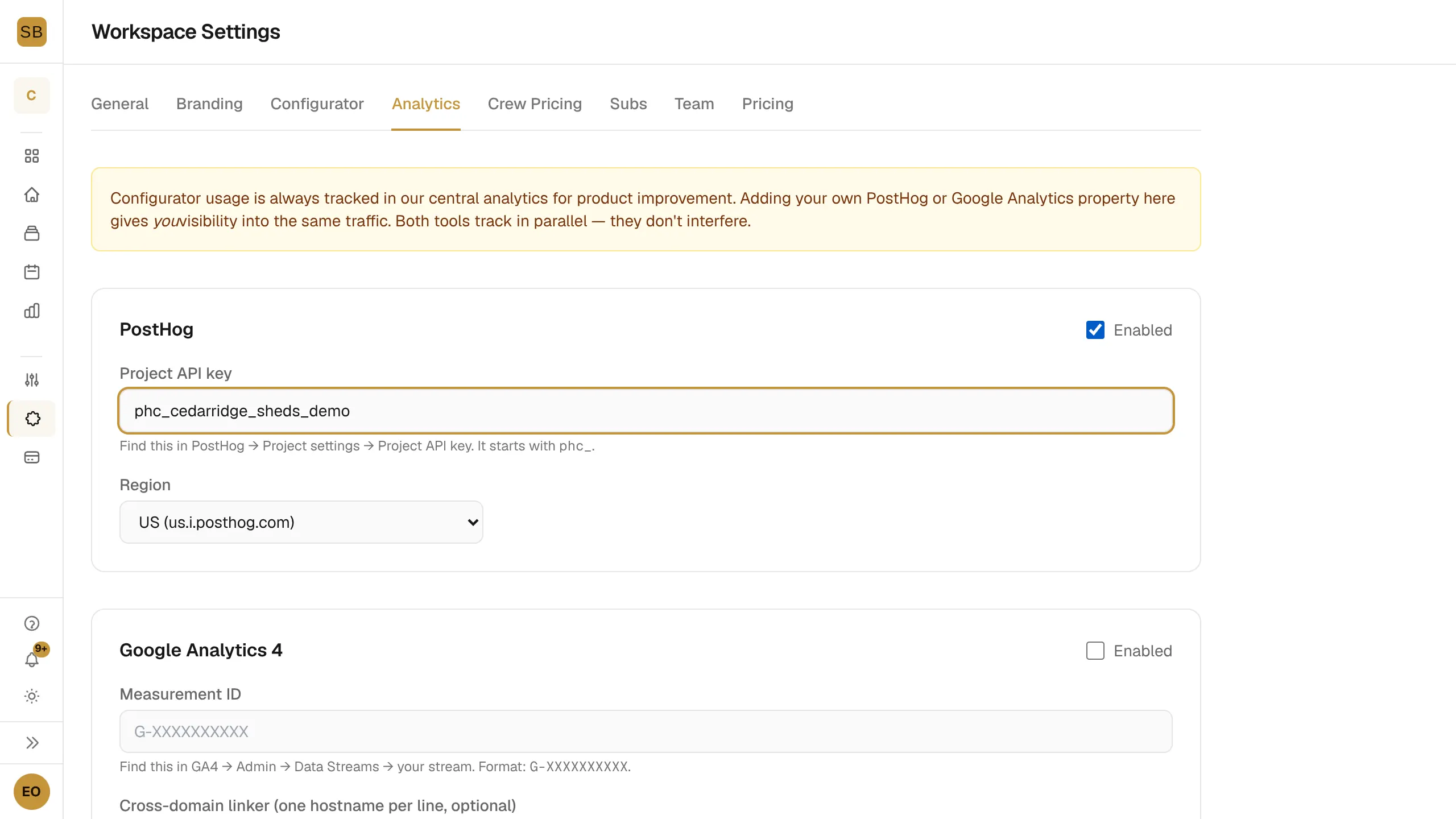The width and height of the screenshot is (1456, 819).
Task: Switch to the Pricing tab
Action: coord(768,104)
